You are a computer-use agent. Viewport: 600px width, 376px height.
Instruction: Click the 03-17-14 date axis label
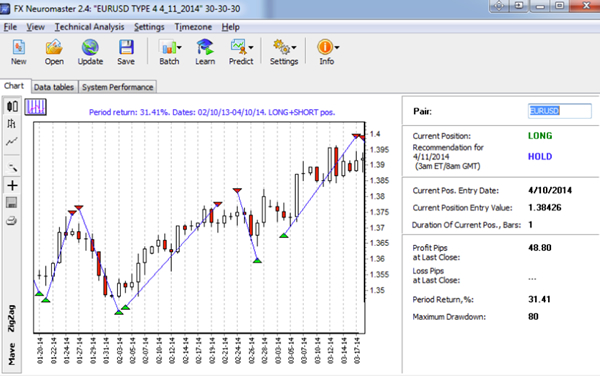pos(357,350)
